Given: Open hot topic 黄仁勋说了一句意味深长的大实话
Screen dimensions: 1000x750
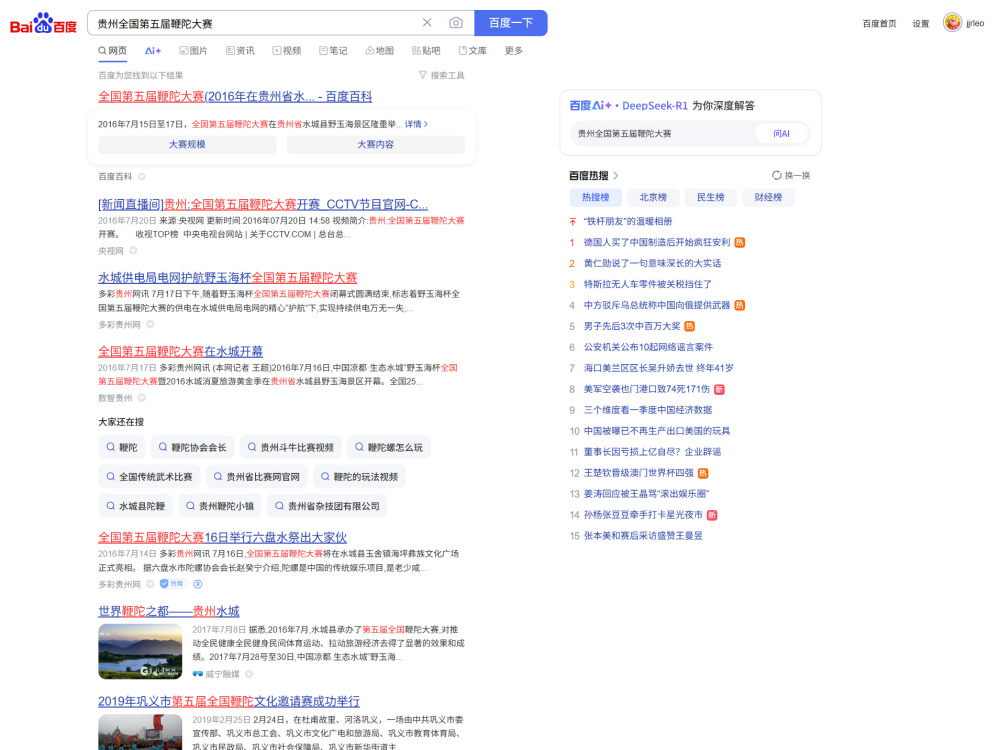Looking at the screenshot, I should click(652, 263).
